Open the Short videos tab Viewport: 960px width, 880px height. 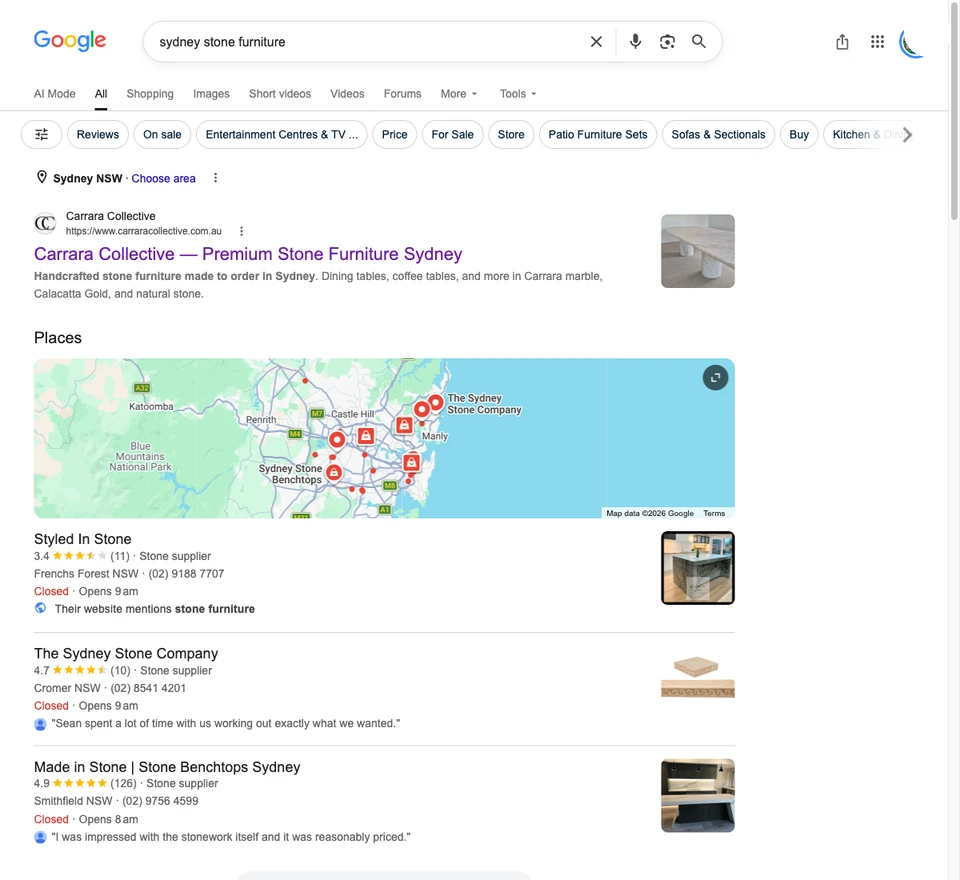[x=280, y=94]
